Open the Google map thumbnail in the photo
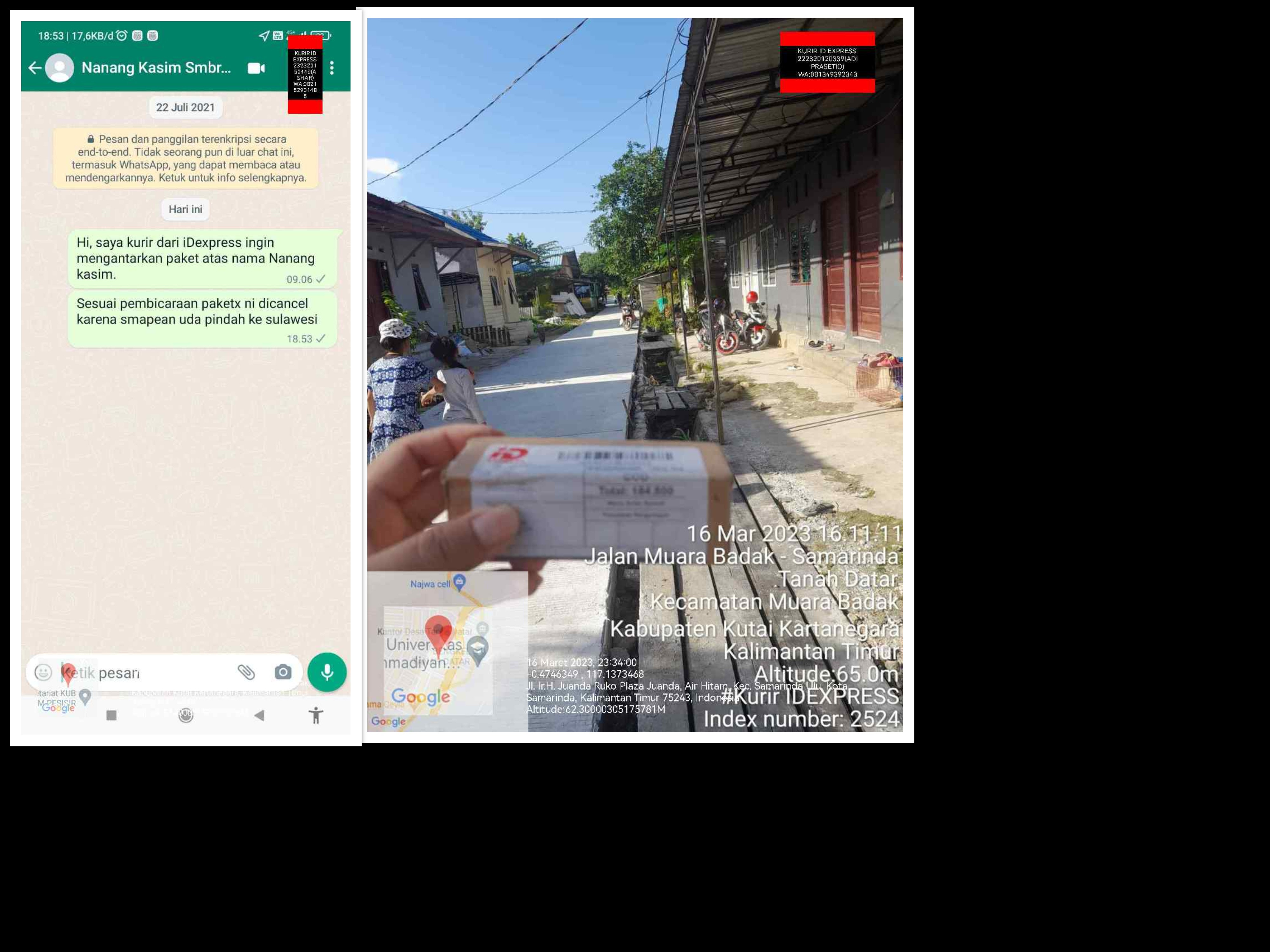The image size is (1270, 952). [447, 651]
